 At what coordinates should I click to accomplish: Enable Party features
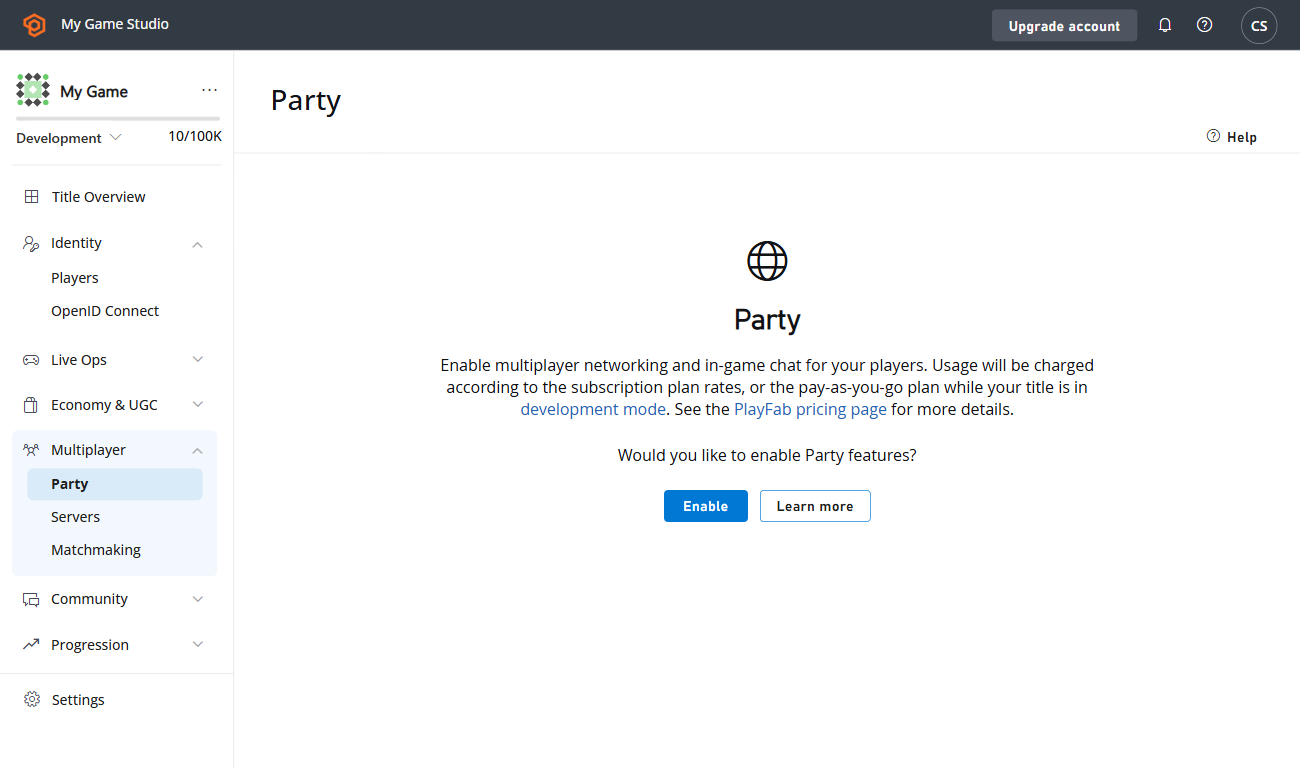coord(705,506)
